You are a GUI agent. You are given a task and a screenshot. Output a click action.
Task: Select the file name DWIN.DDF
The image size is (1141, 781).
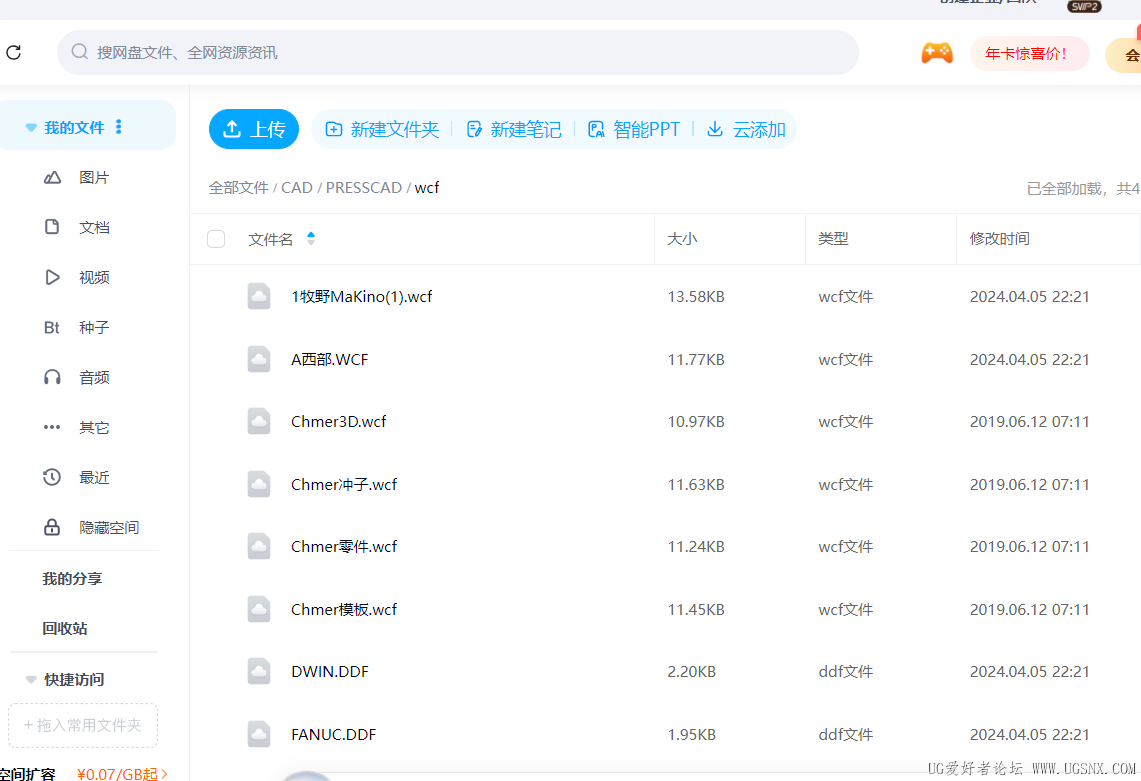pos(330,672)
